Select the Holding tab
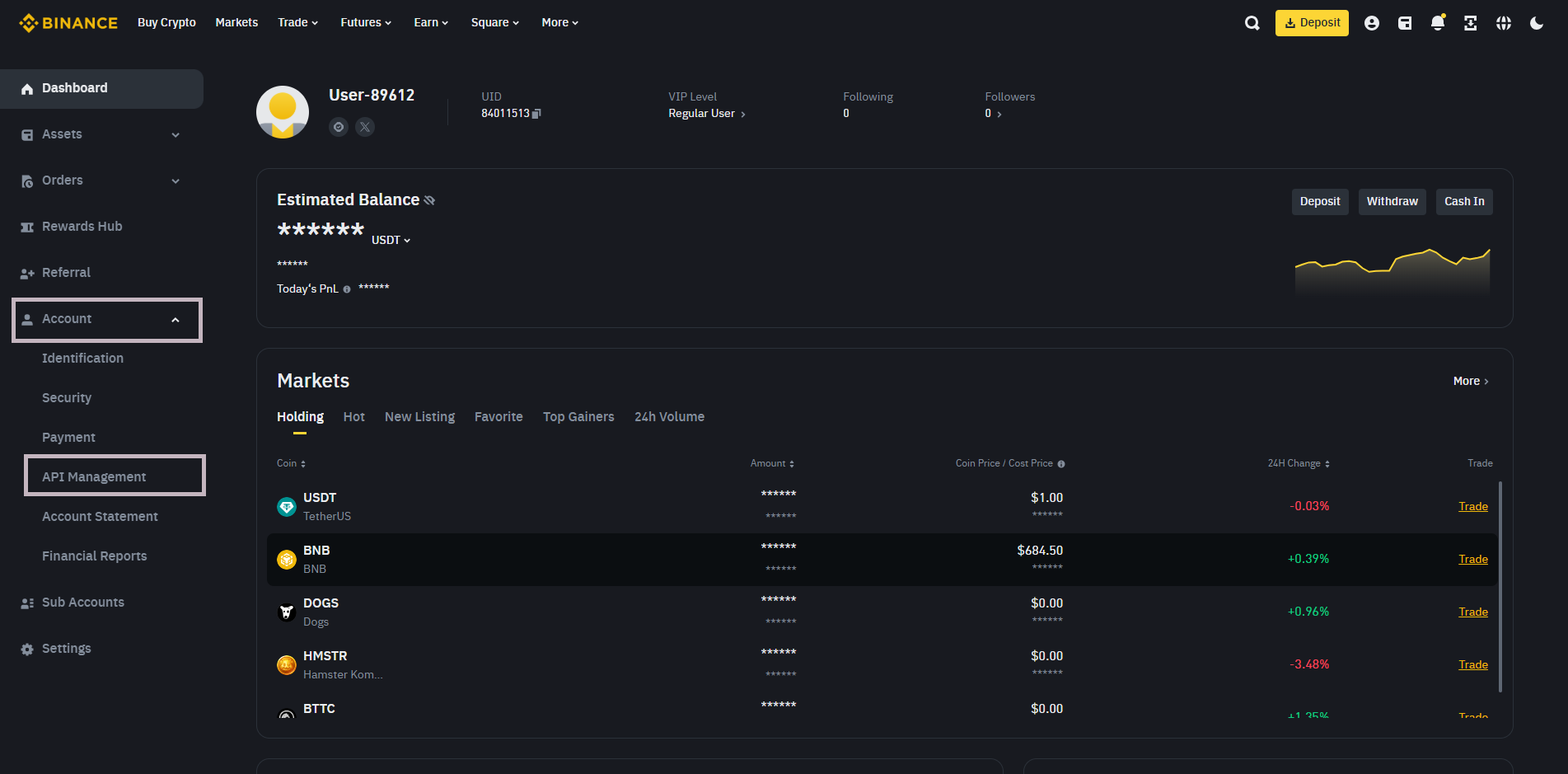 coord(300,417)
